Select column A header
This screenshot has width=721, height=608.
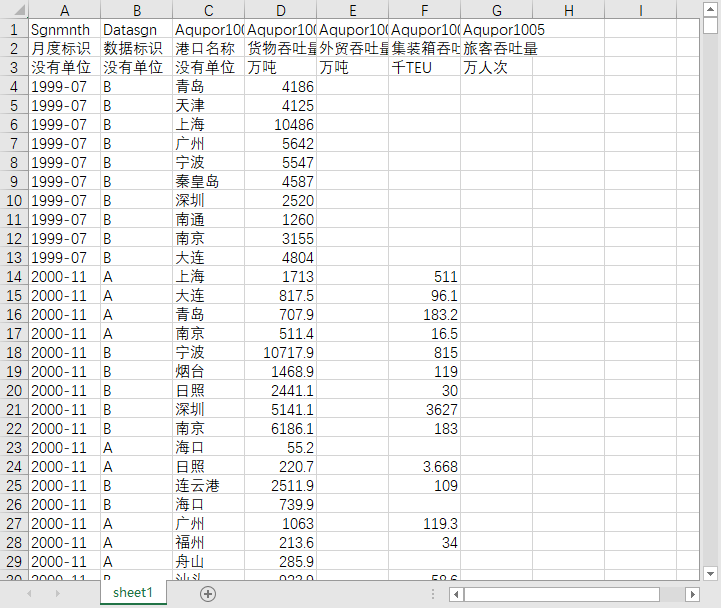coord(64,10)
